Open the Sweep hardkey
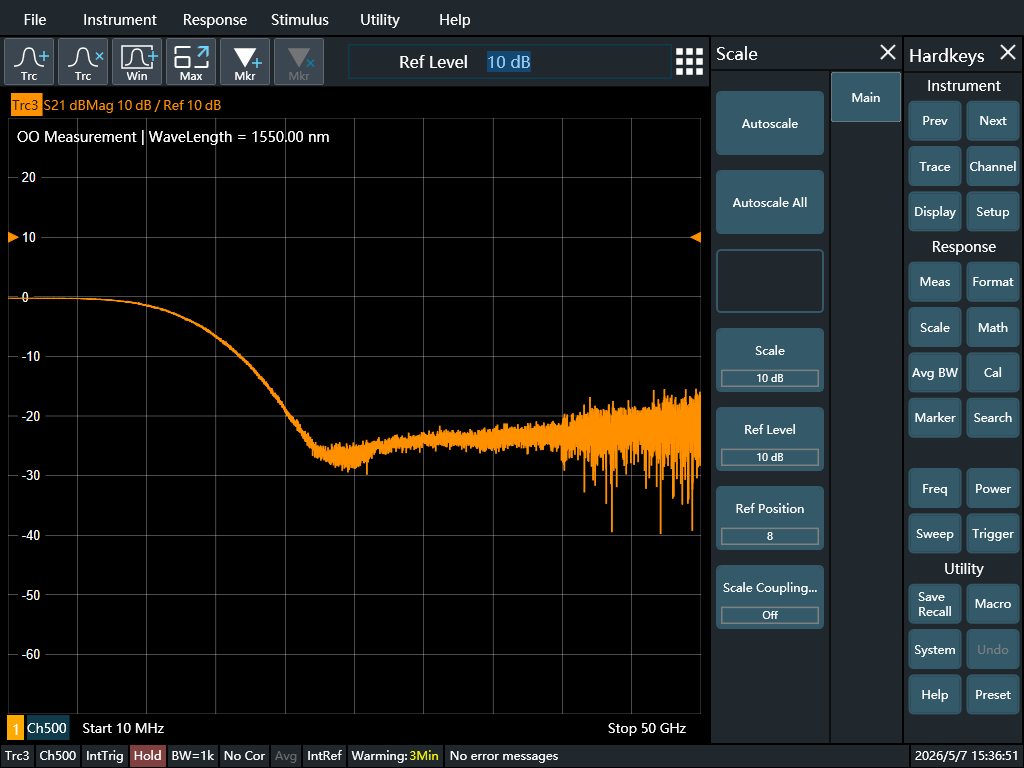The height and width of the screenshot is (768, 1024). point(935,534)
